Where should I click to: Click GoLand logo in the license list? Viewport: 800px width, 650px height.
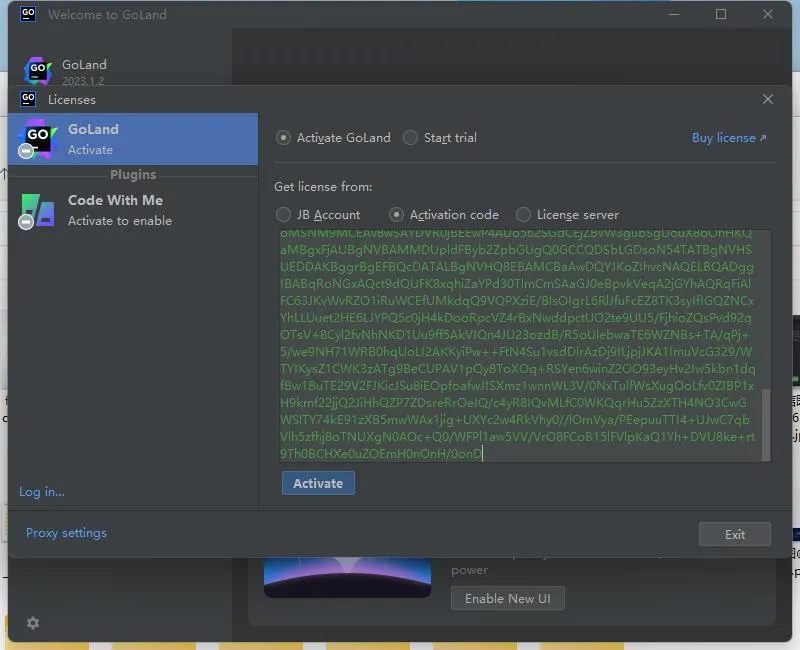pos(37,139)
